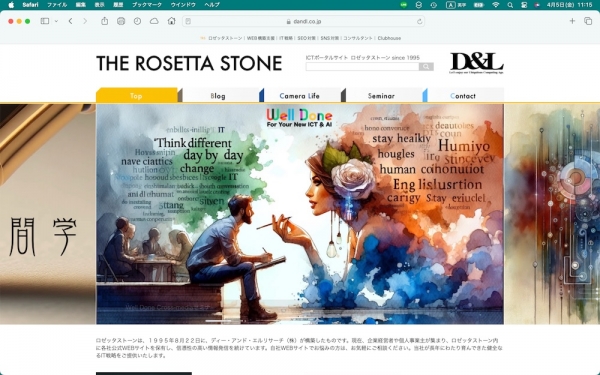Screen dimensions: 600x375
Task: Toggle the Safari sidebar
Action: coord(45,21)
